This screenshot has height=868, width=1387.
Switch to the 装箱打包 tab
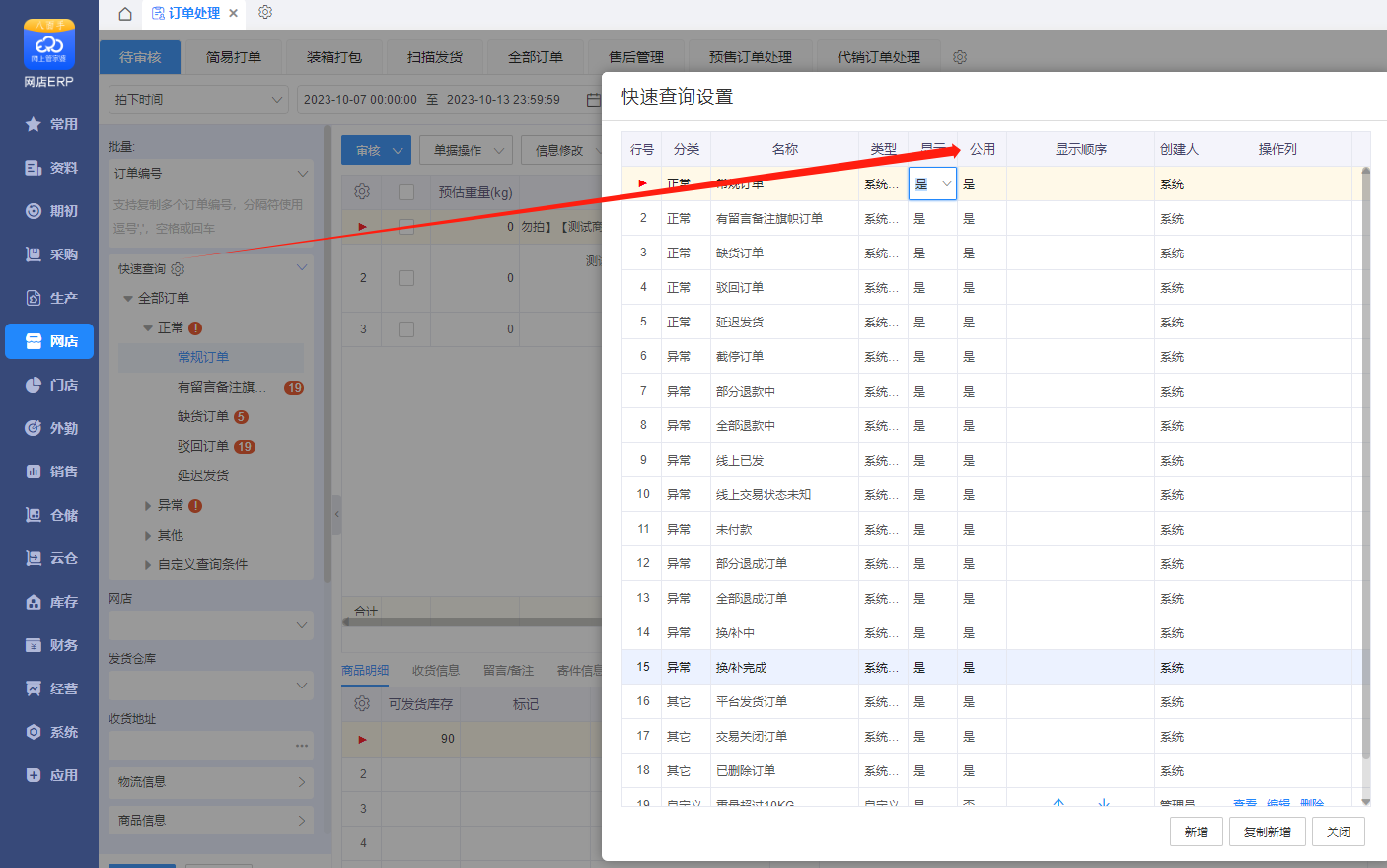[x=334, y=57]
